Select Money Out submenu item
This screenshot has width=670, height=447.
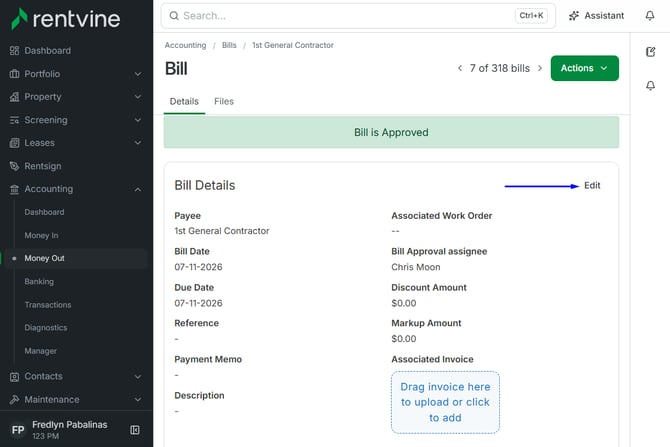pyautogui.click(x=44, y=259)
